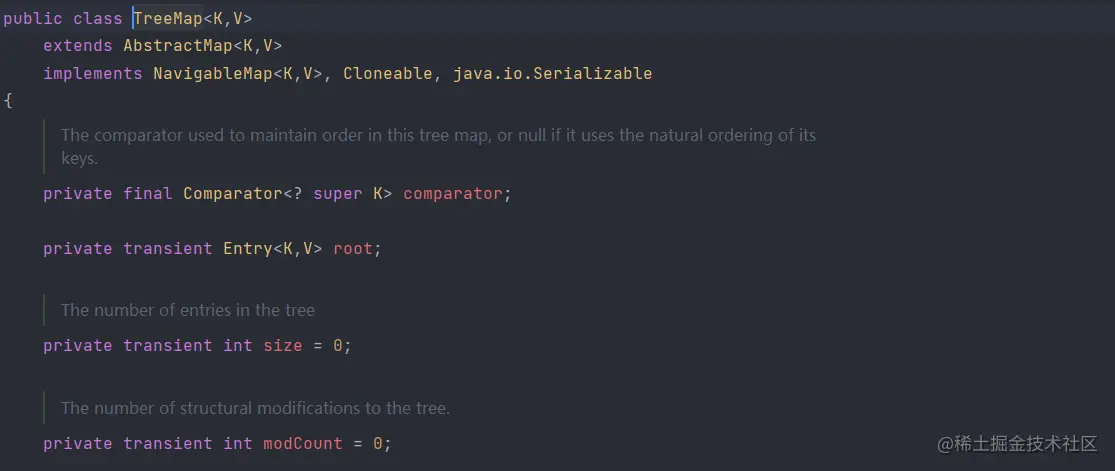Click AbstractMap in the extends clause
Viewport: 1115px width, 471px height.
click(178, 46)
